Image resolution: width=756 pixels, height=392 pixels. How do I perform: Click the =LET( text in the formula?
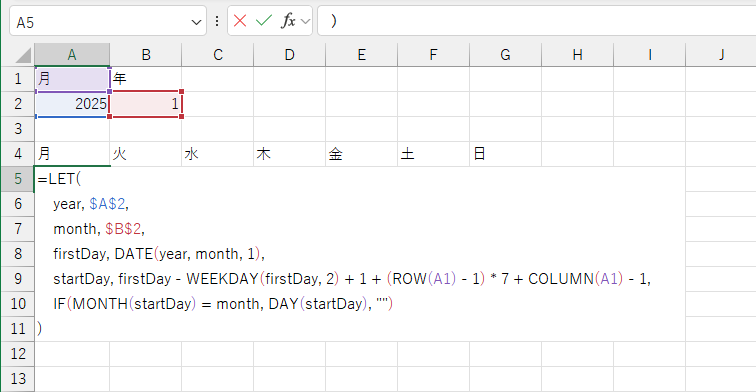59,179
